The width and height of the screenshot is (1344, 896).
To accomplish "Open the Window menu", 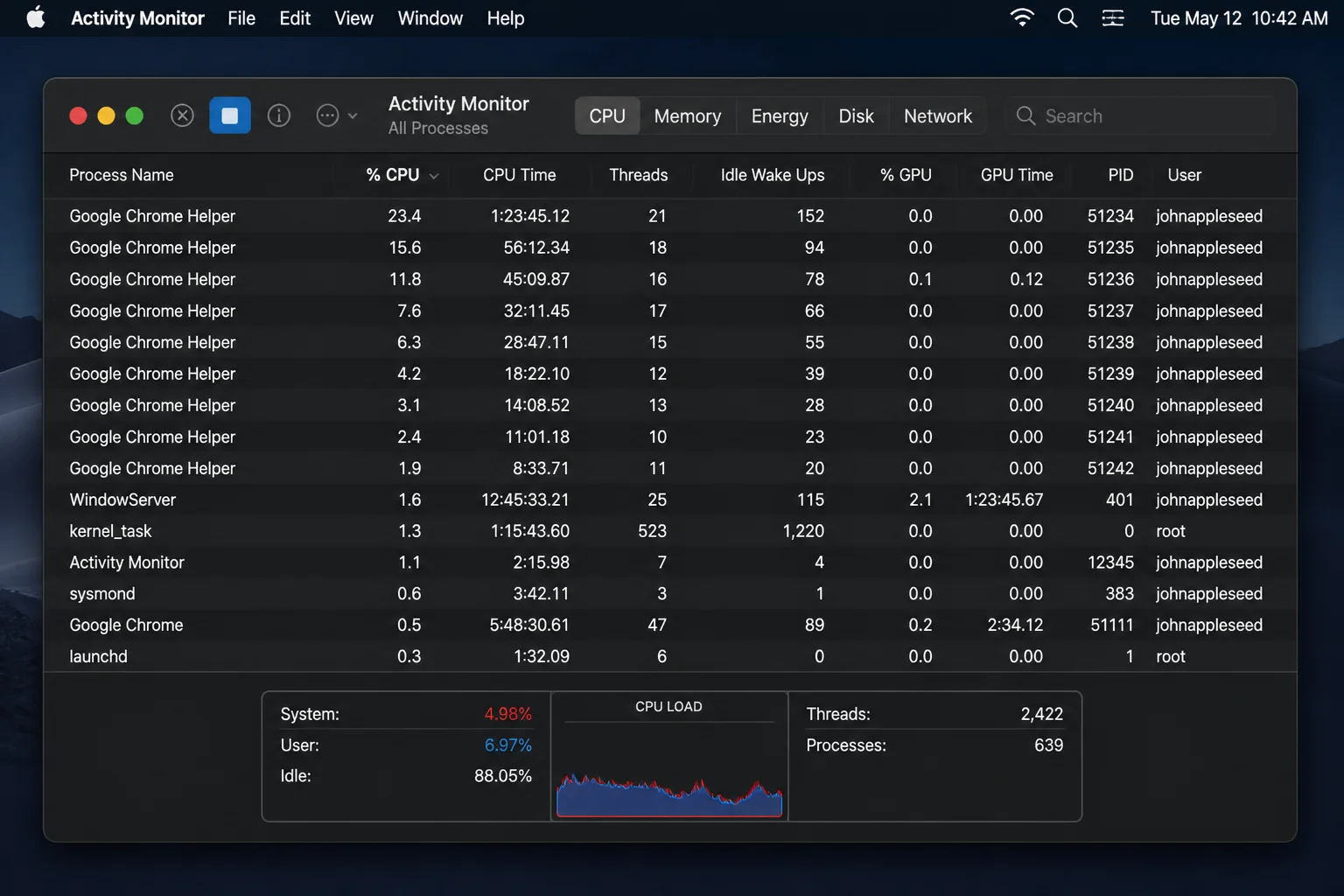I will [x=430, y=17].
